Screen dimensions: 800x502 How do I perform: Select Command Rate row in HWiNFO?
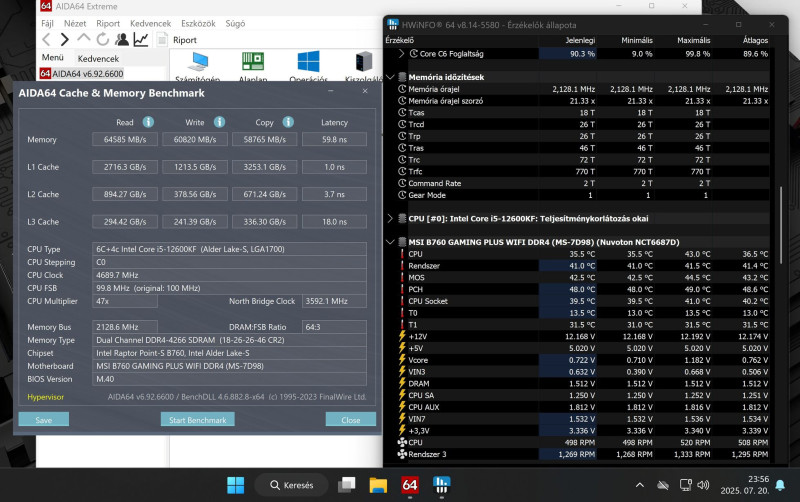pos(583,183)
